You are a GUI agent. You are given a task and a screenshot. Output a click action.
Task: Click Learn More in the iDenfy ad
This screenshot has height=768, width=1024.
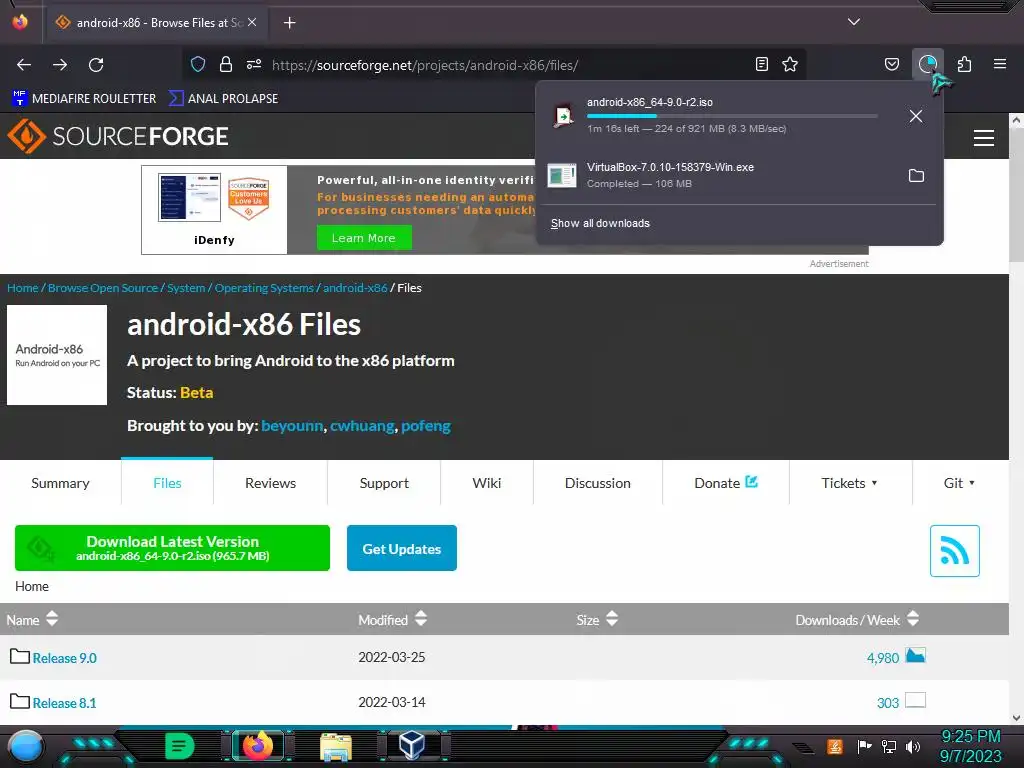tap(364, 238)
